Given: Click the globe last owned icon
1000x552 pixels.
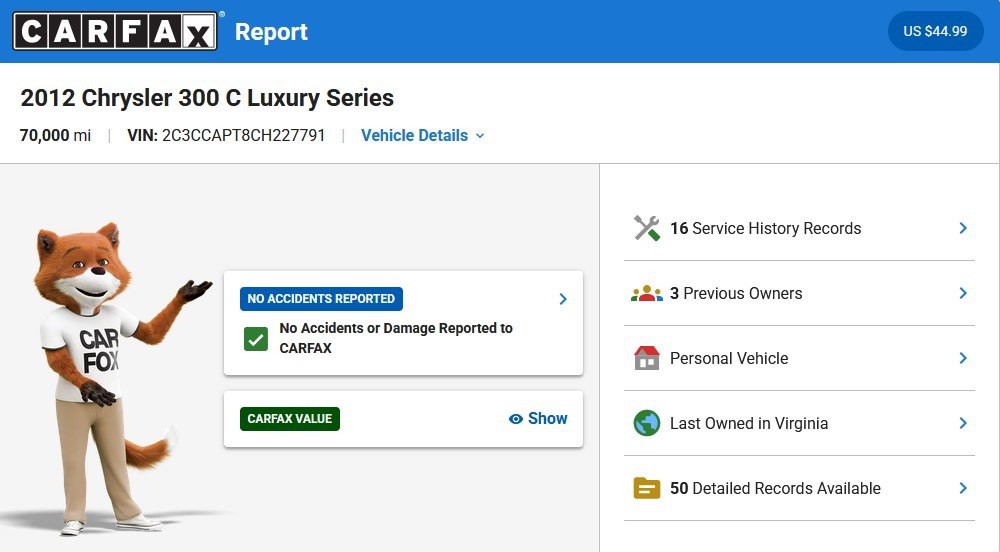Looking at the screenshot, I should point(647,423).
